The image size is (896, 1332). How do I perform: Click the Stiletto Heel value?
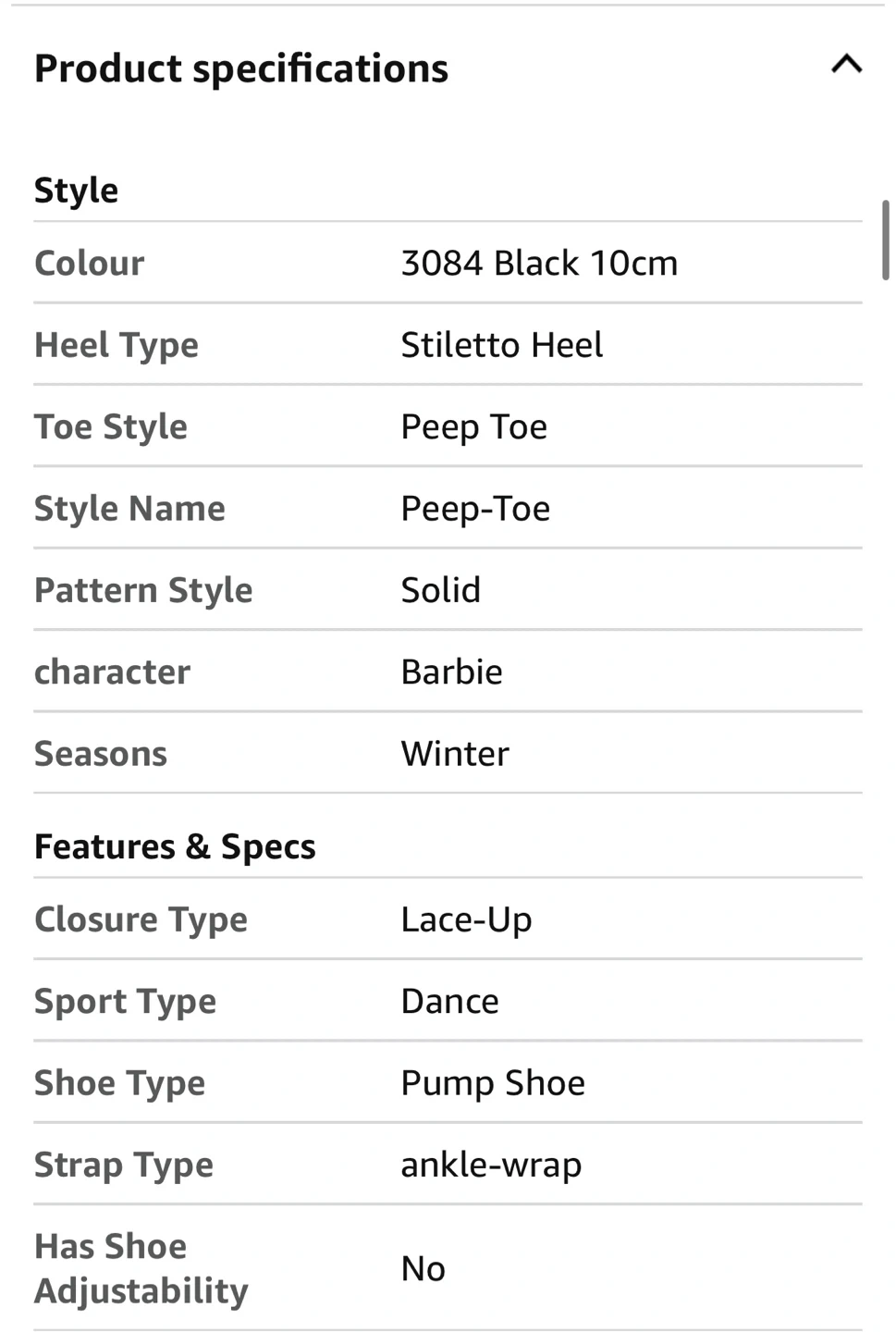click(501, 345)
